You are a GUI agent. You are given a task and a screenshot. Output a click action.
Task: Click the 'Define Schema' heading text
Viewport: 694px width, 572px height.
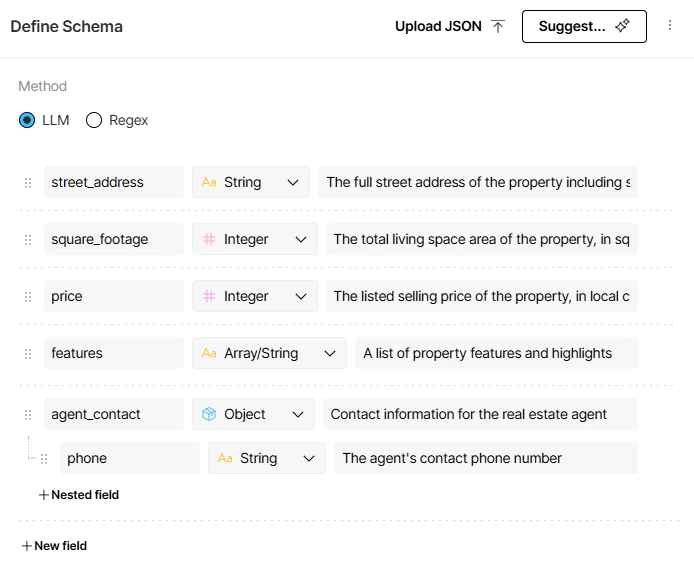66,27
